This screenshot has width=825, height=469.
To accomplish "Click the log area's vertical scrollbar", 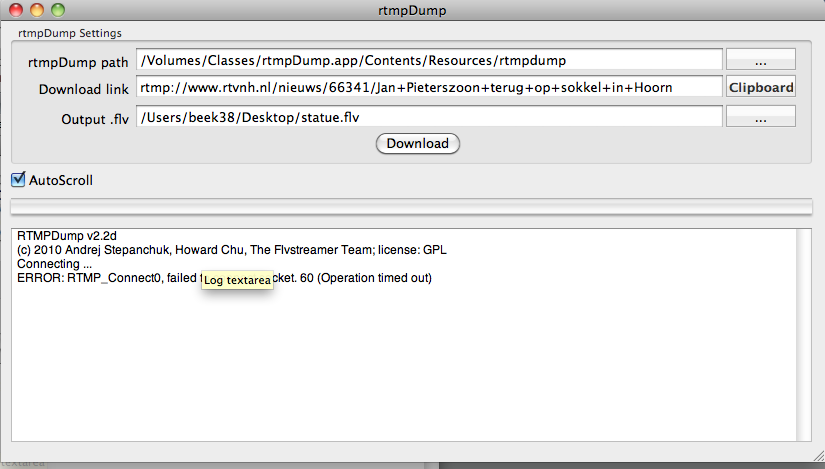I will point(803,335).
